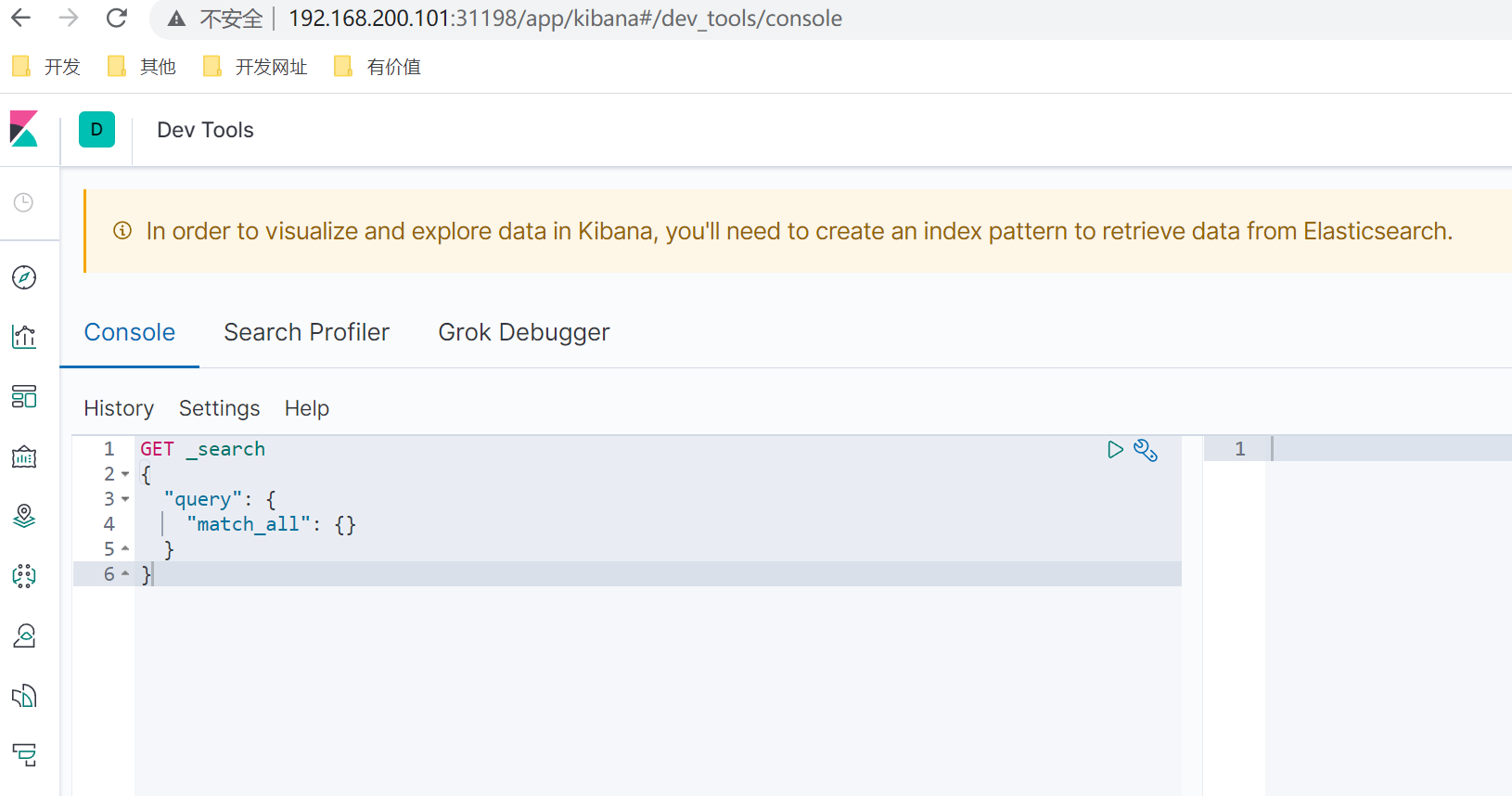
Task: Switch to the Grok Debugger tab
Action: (x=524, y=333)
